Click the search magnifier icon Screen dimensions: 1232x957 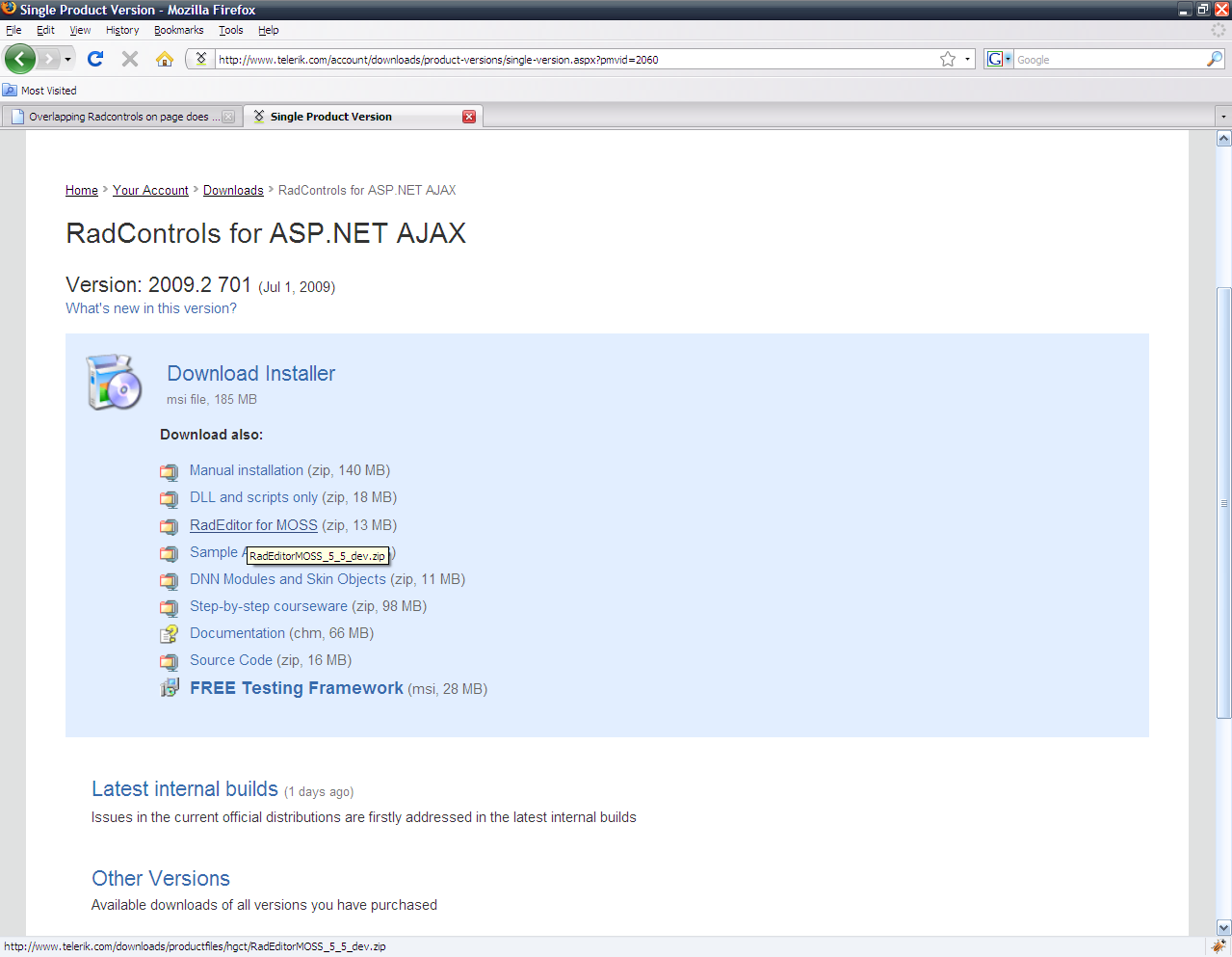(x=1215, y=60)
